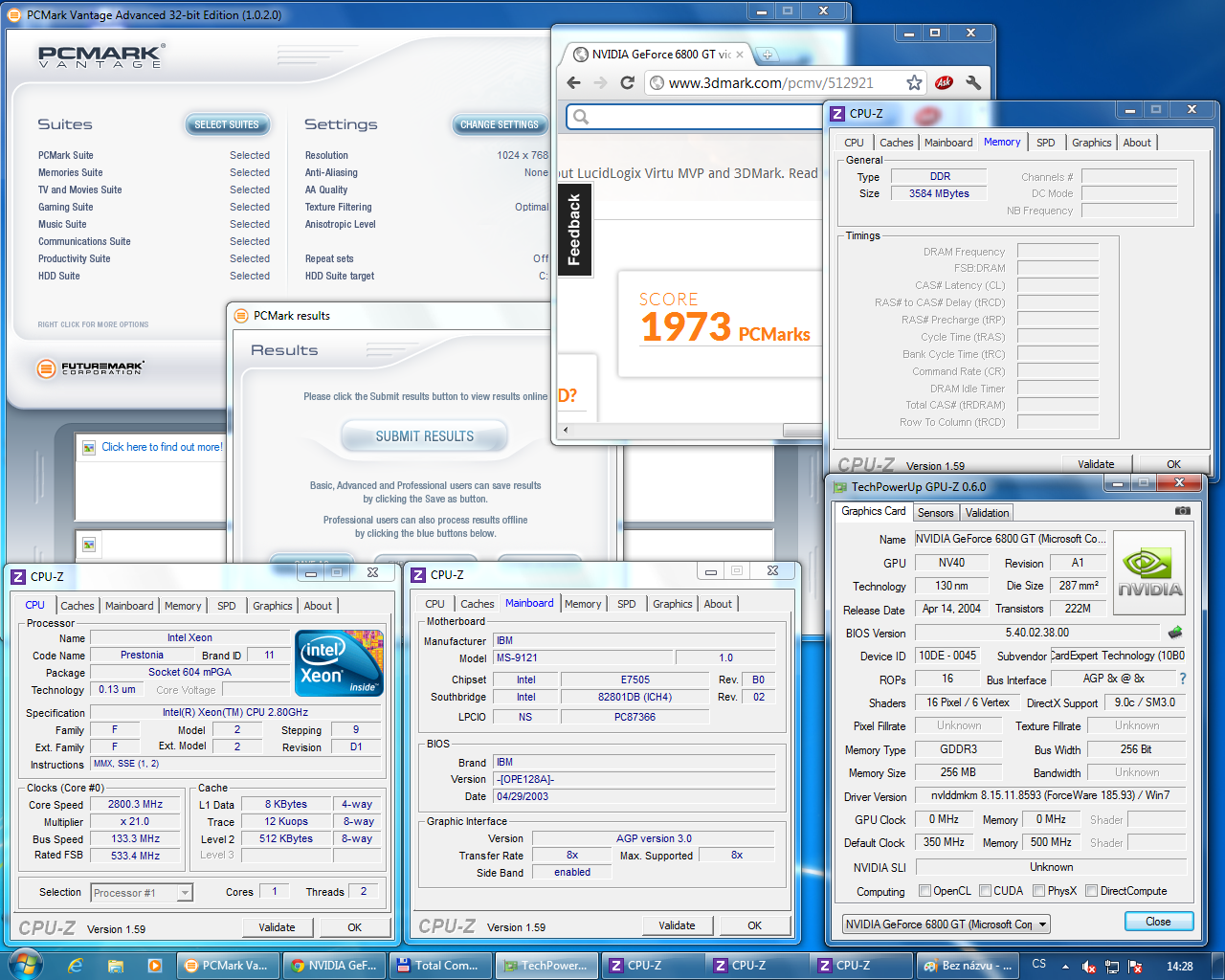Click the Memory Size 256 MB field
Image resolution: width=1225 pixels, height=980 pixels.
coord(958,772)
